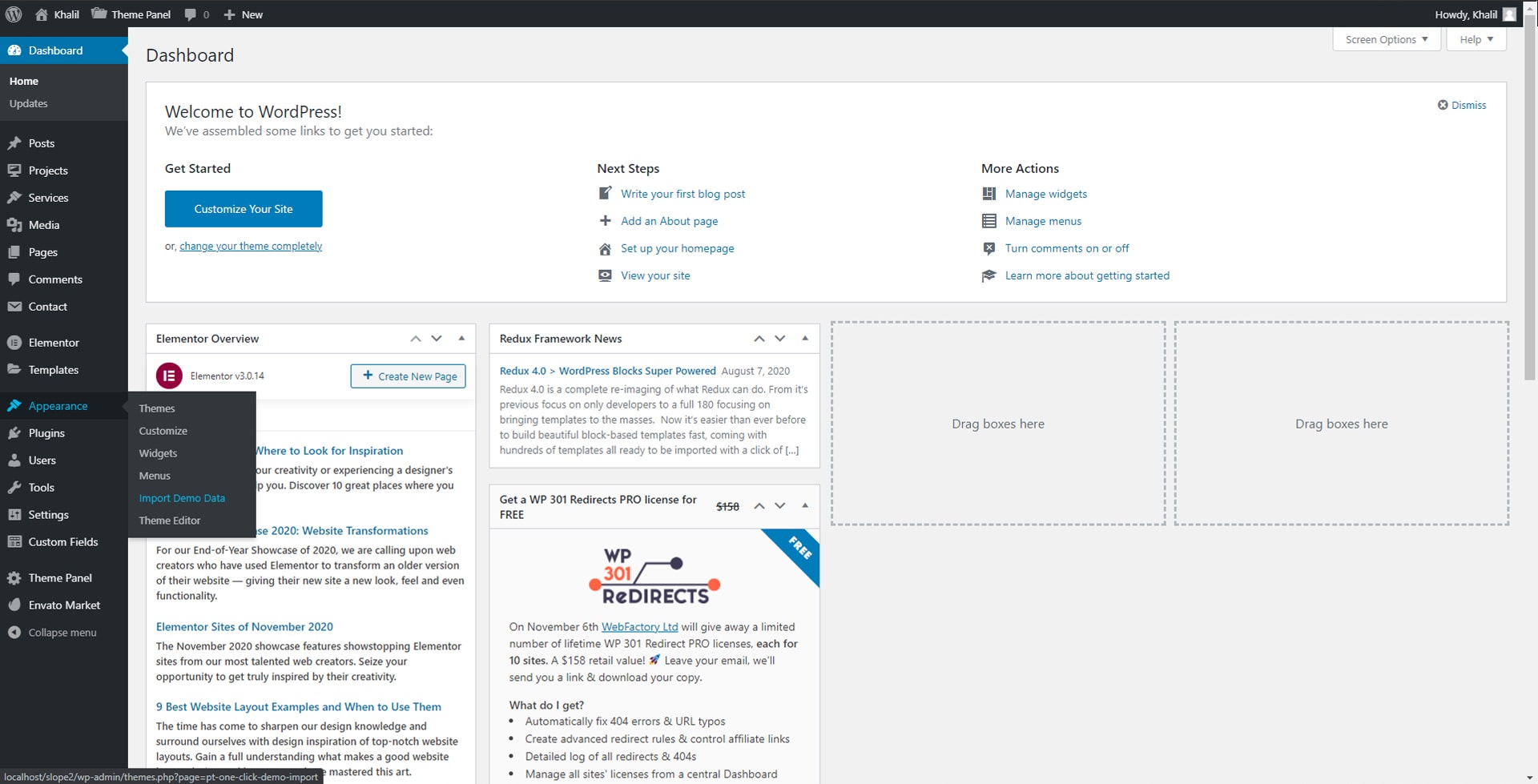Click the Dashboard gauge icon in sidebar
Viewport: 1538px width, 784px height.
click(14, 50)
